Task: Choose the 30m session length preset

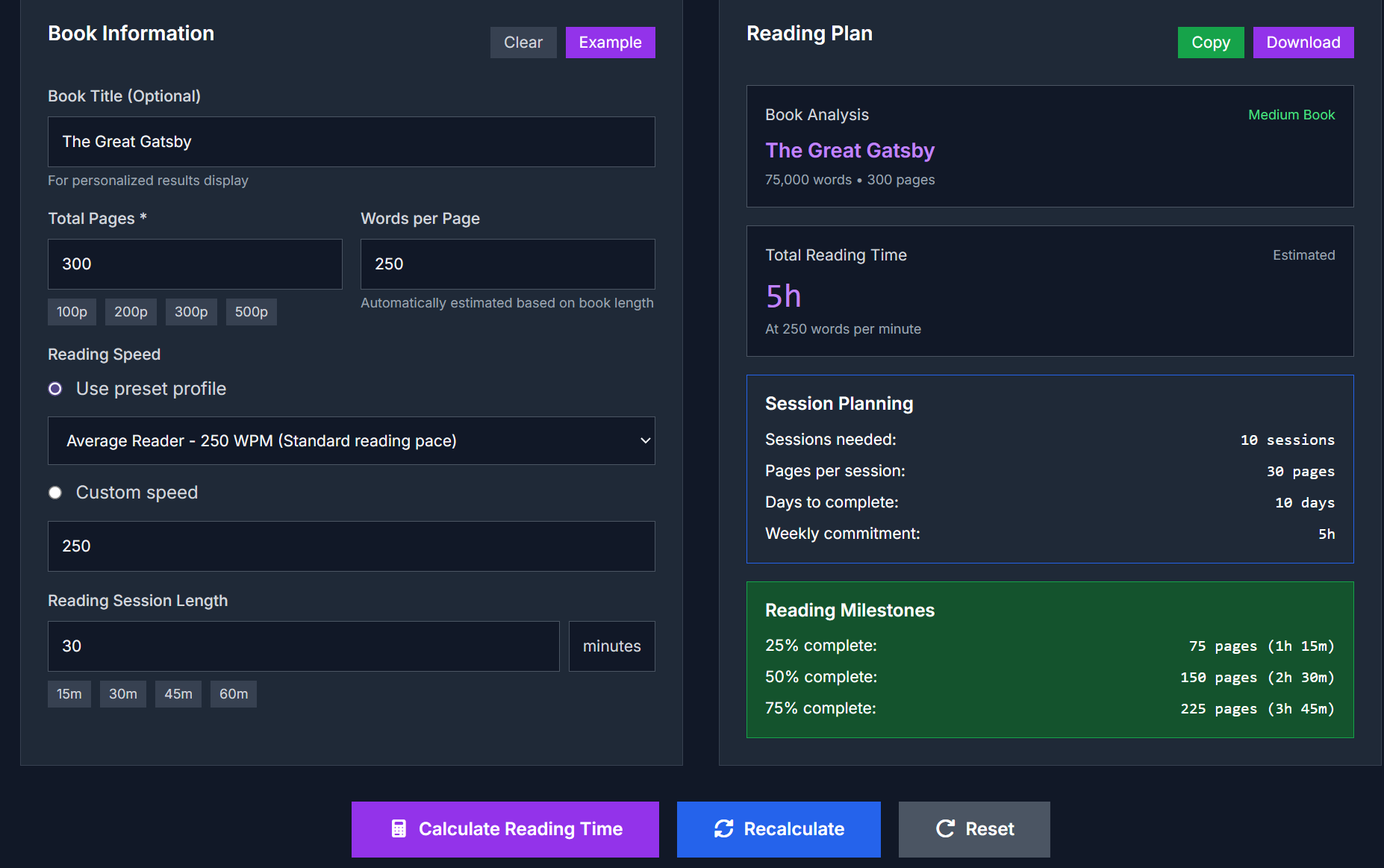Action: (123, 694)
